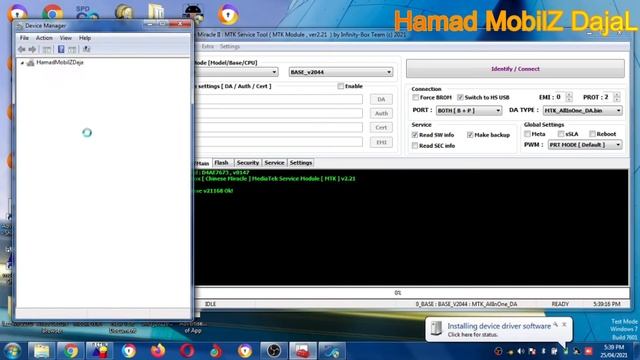Check the Meta global setting

[x=527, y=134]
